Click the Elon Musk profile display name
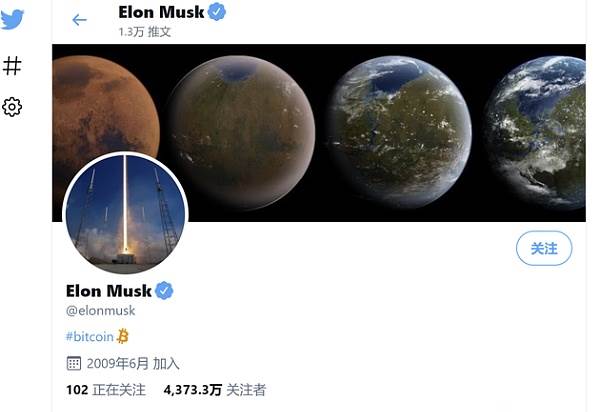Screen dimensions: 600x412 (x=109, y=291)
